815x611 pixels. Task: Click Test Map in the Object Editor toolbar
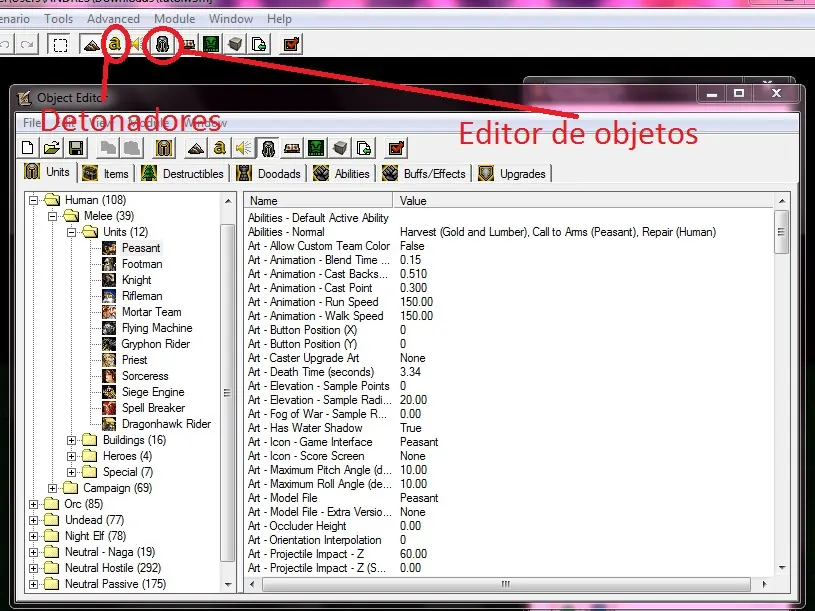396,149
